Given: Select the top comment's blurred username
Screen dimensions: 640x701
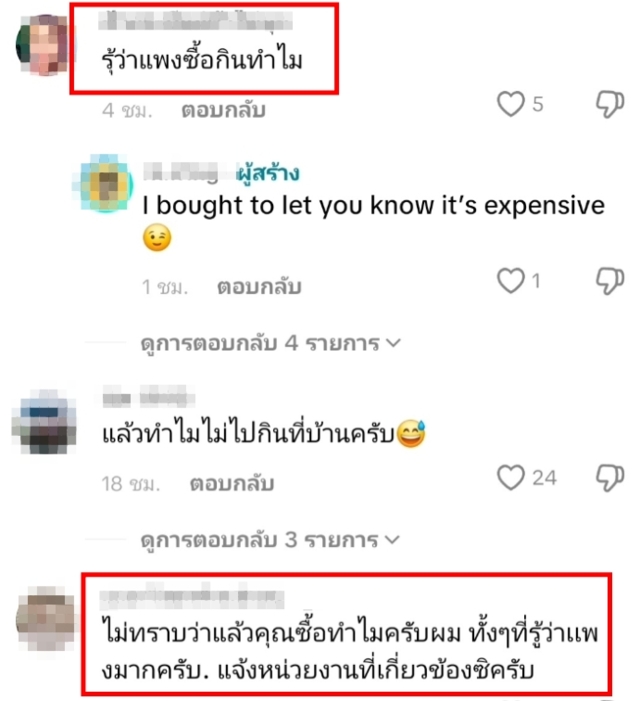Looking at the screenshot, I should click(195, 21).
